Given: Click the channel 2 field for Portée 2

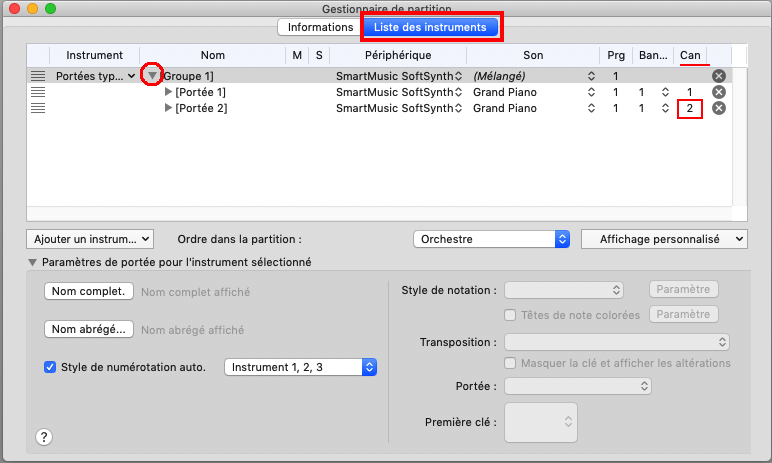Looking at the screenshot, I should click(689, 108).
